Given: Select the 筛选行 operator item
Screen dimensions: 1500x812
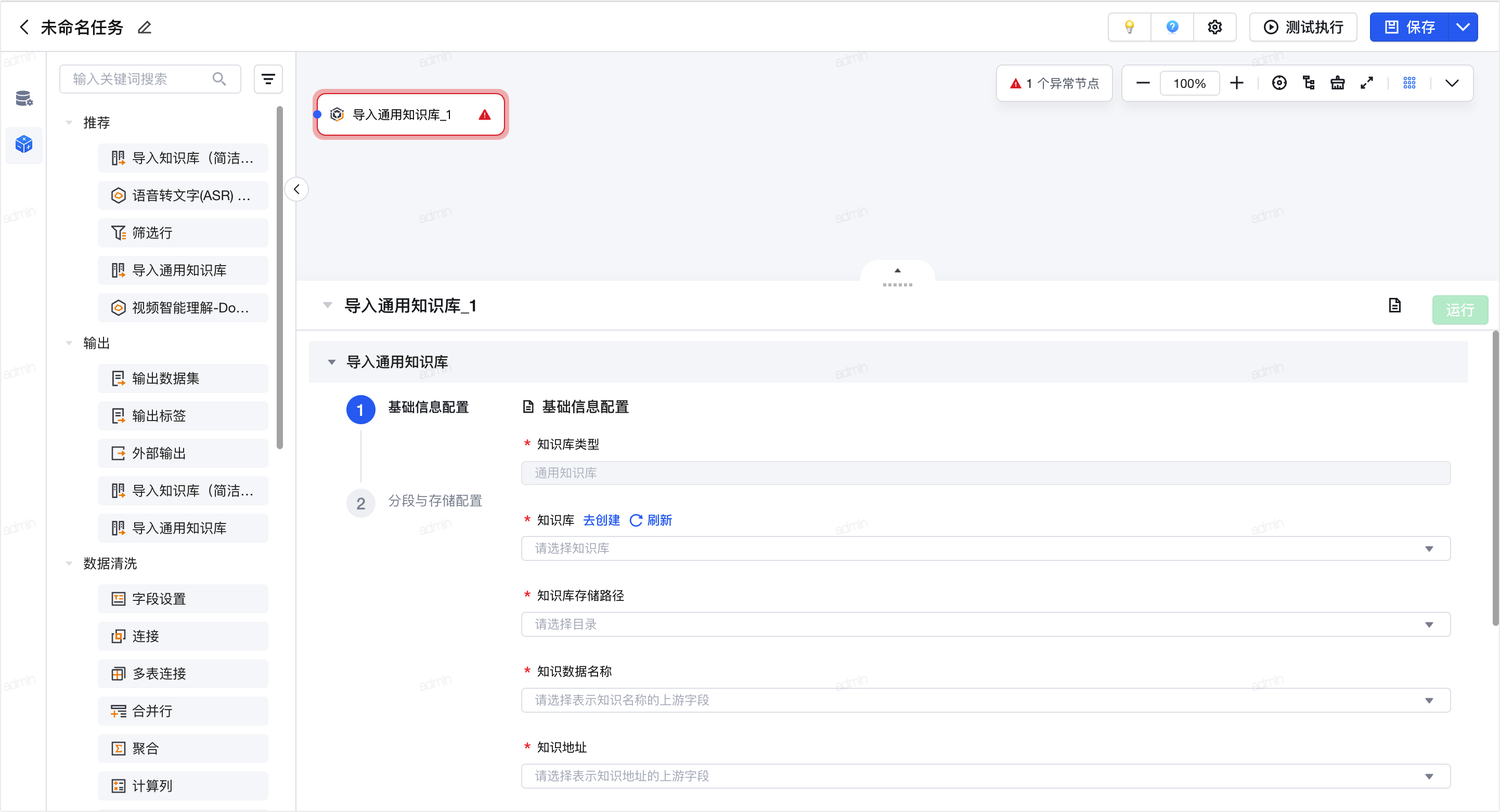Looking at the screenshot, I should pos(183,233).
